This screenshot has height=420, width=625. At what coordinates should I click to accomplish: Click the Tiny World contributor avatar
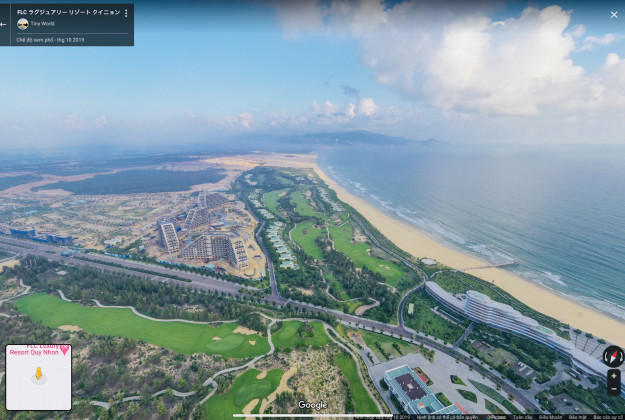tap(23, 24)
